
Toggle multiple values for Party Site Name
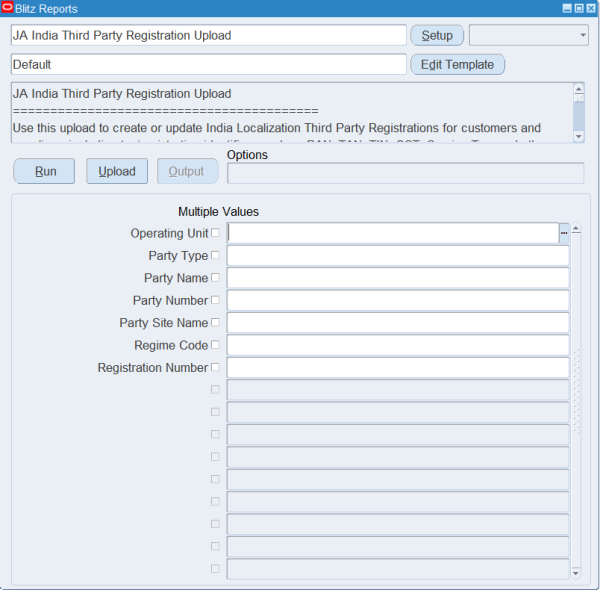coord(215,322)
